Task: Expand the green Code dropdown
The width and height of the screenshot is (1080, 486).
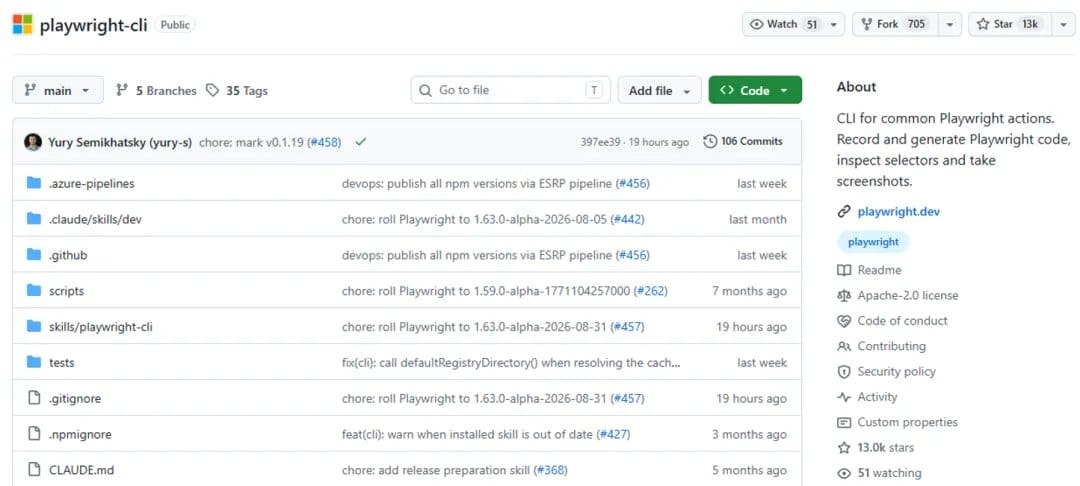Action: [x=755, y=90]
